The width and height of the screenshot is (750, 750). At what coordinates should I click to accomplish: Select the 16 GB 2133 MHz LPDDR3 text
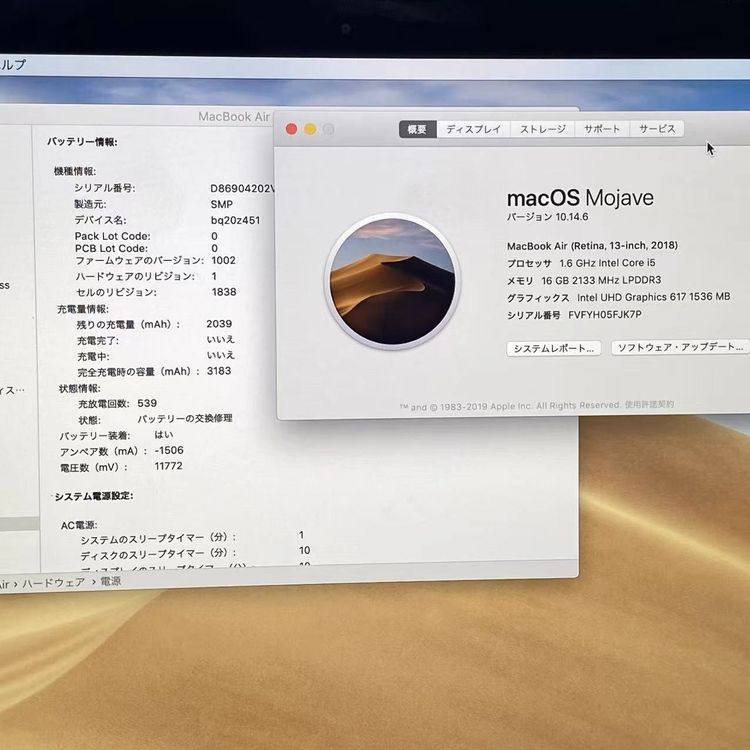(x=601, y=280)
